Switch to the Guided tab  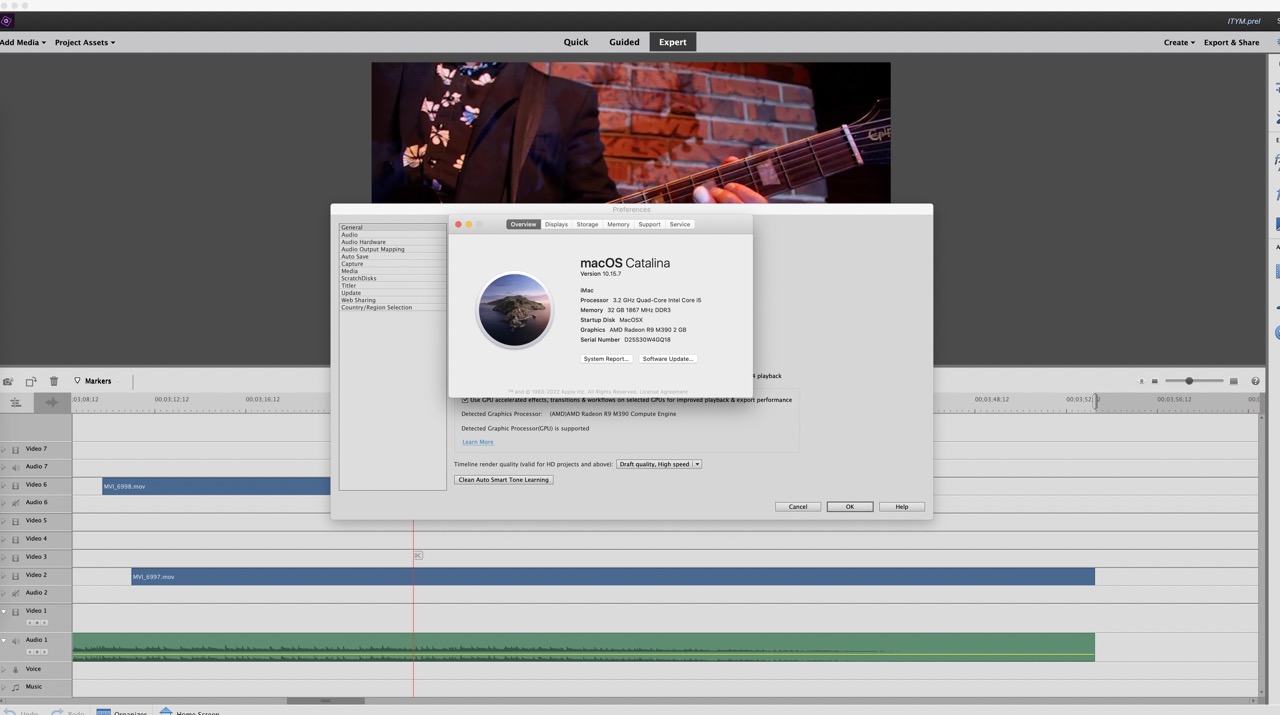click(x=624, y=42)
